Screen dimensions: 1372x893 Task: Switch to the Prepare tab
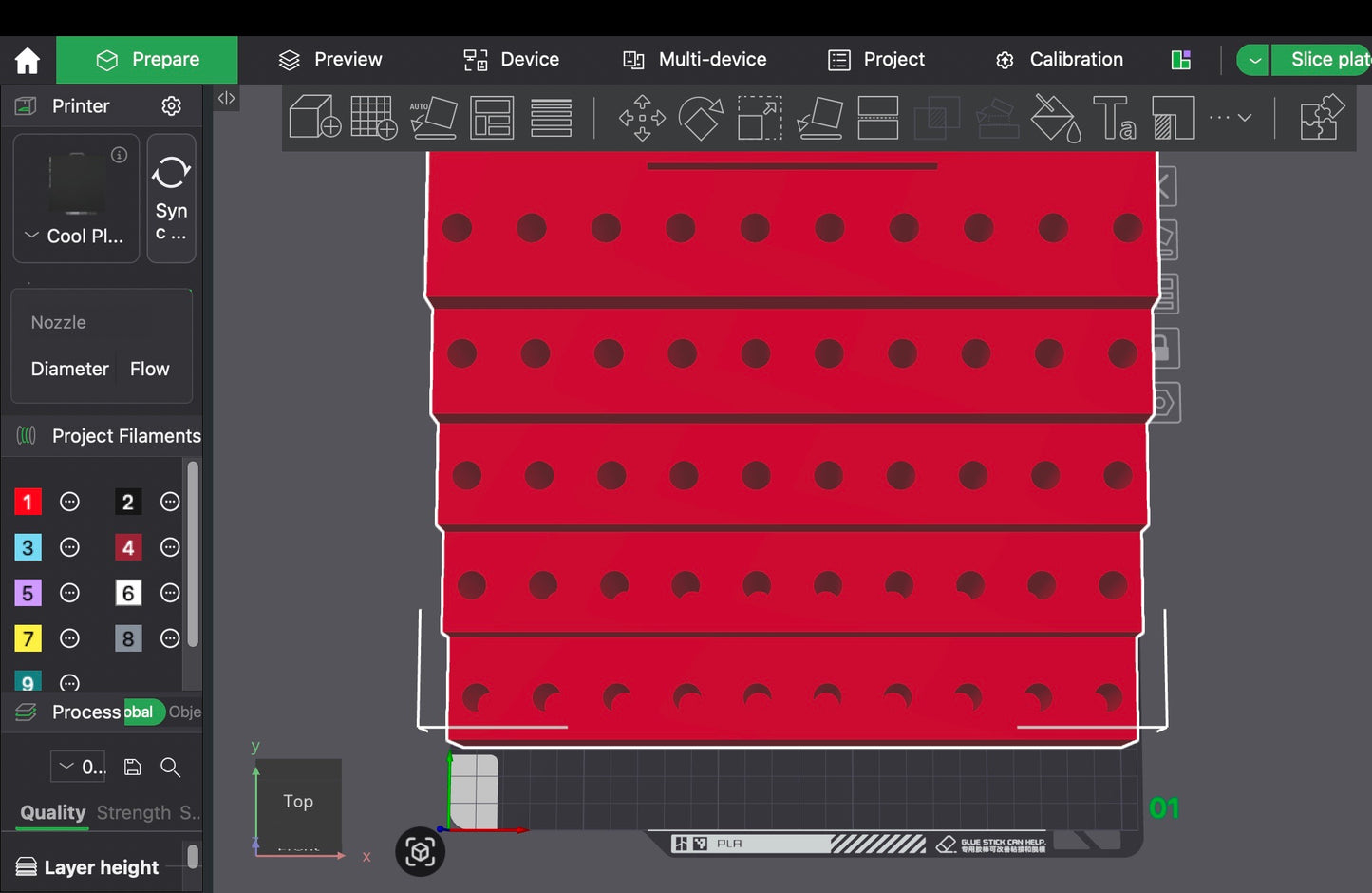147,60
